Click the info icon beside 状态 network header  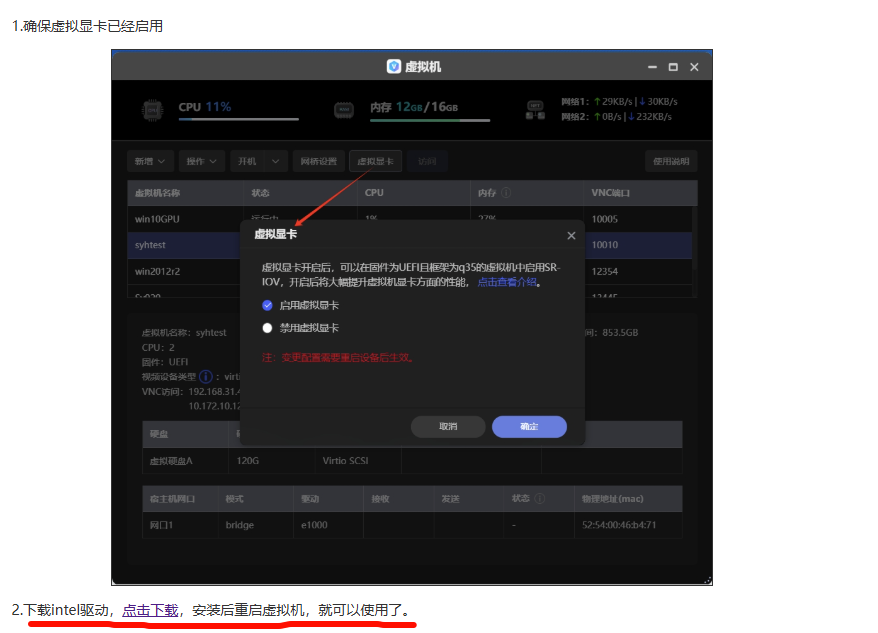pyautogui.click(x=540, y=499)
